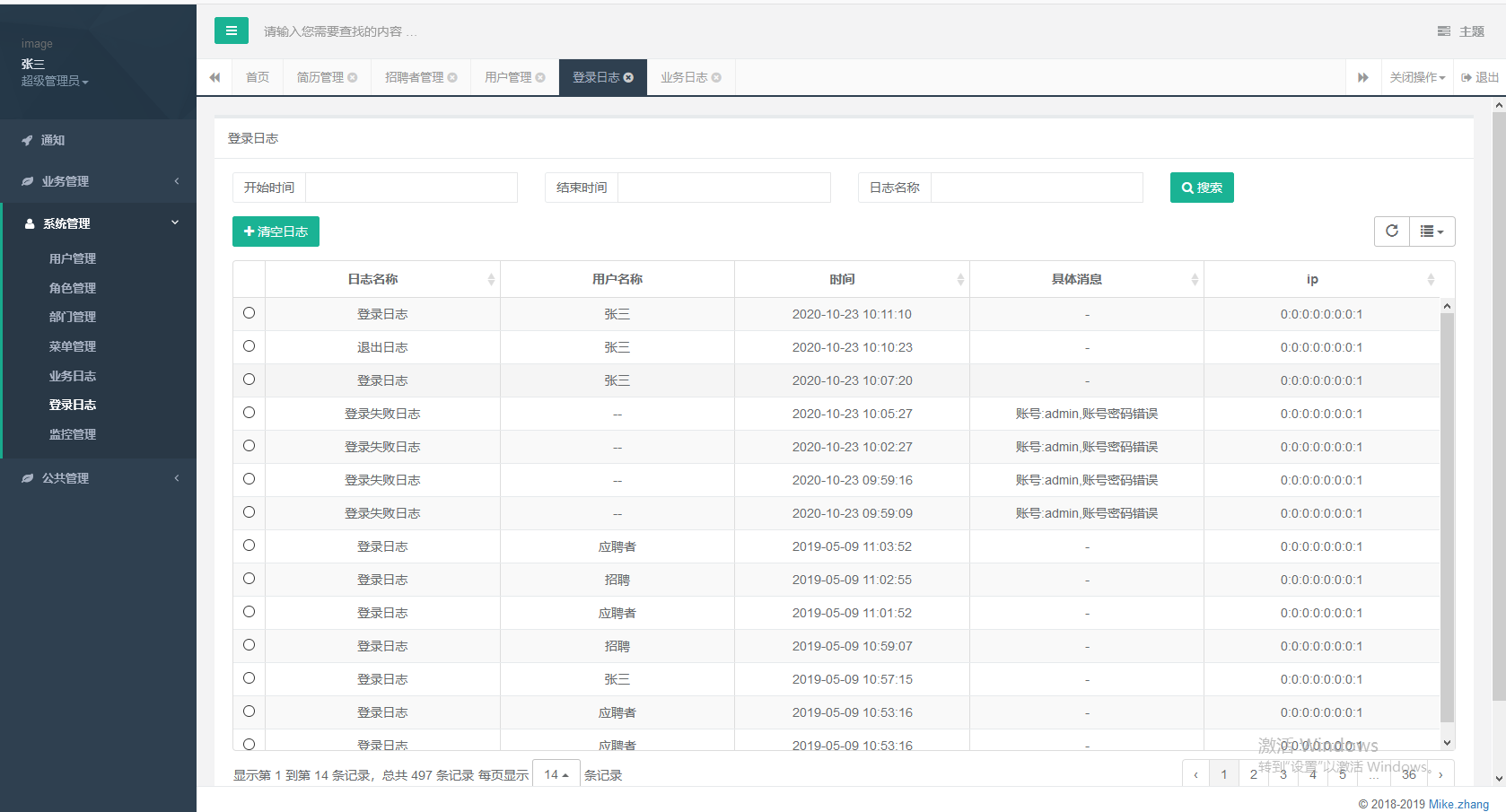
Task: Click the 退出 logout icon link
Action: pyautogui.click(x=1479, y=78)
